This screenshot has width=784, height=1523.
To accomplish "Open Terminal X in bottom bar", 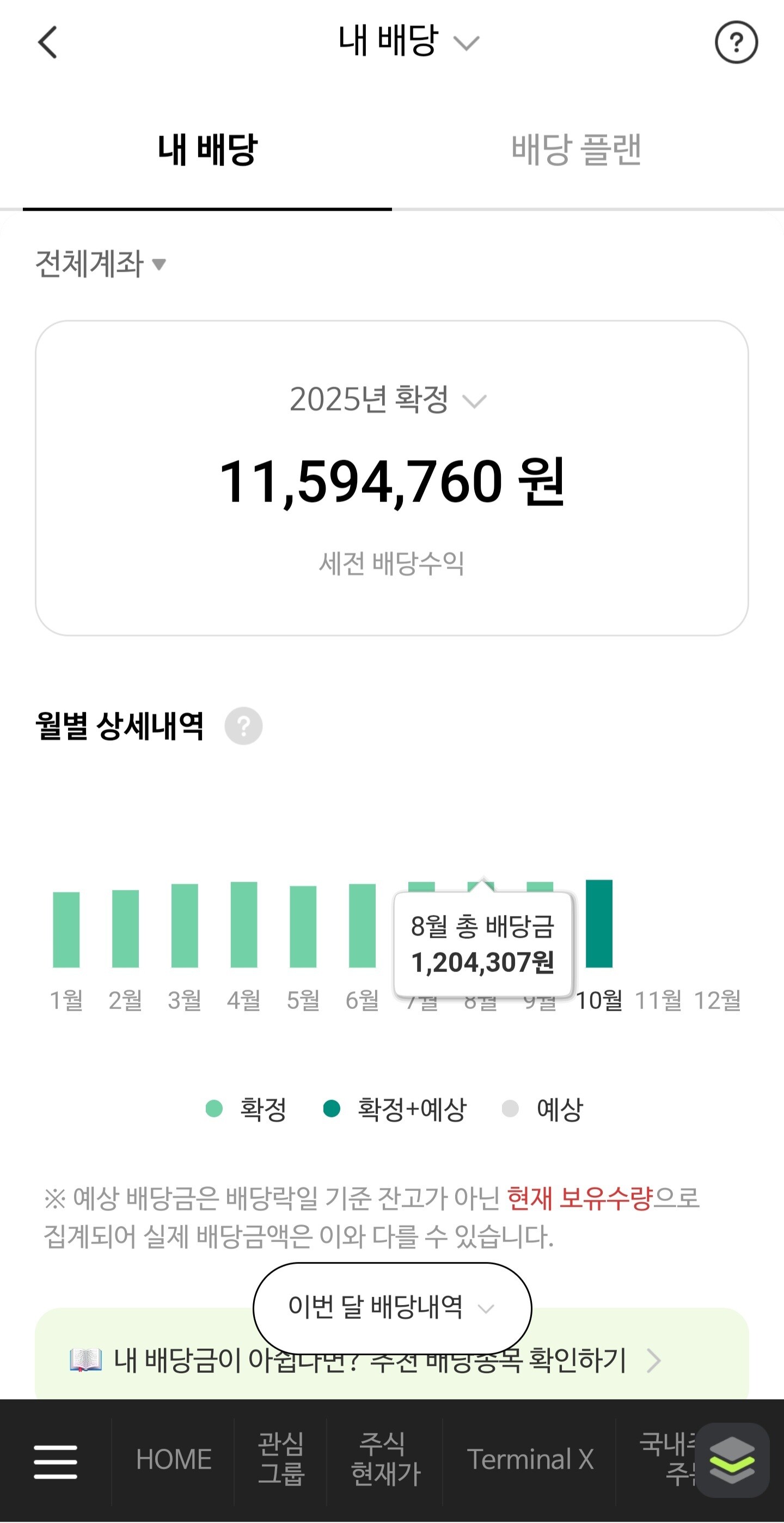I will 530,1460.
